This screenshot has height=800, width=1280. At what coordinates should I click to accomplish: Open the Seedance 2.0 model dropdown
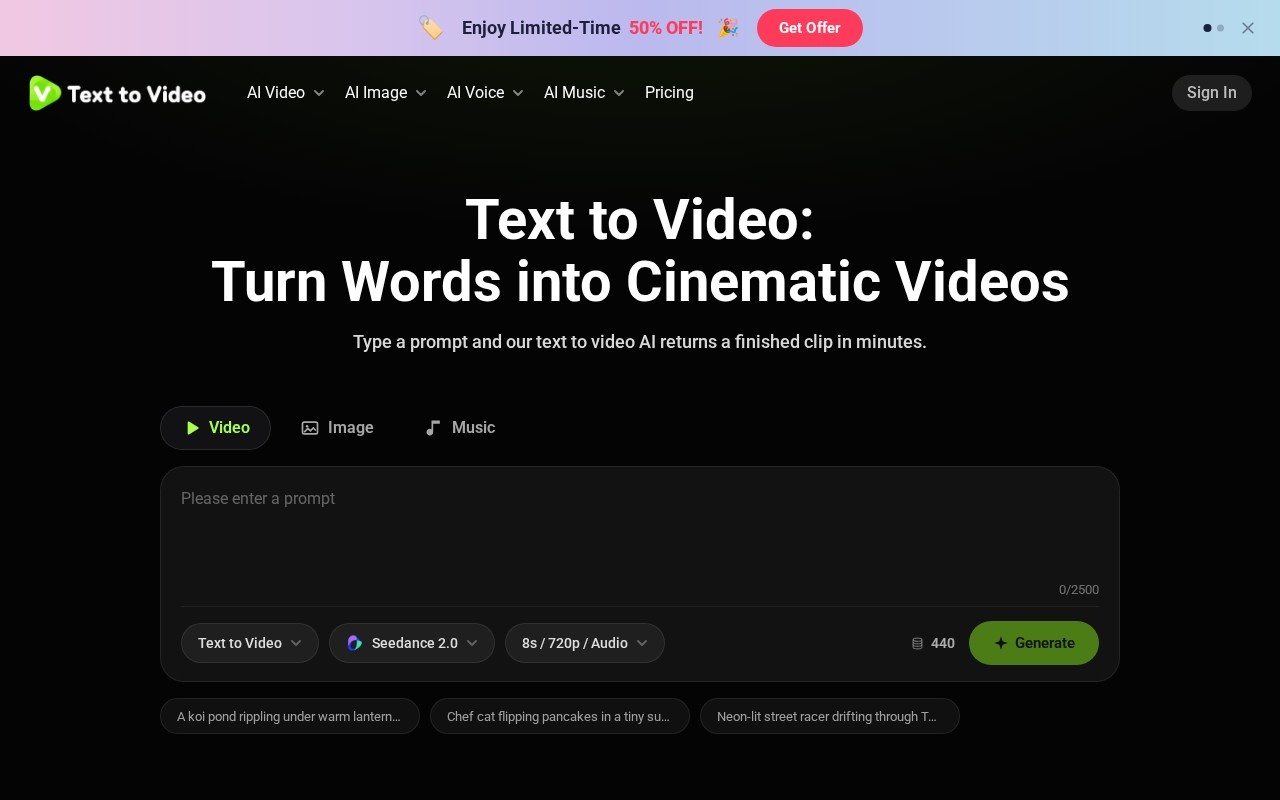[412, 643]
